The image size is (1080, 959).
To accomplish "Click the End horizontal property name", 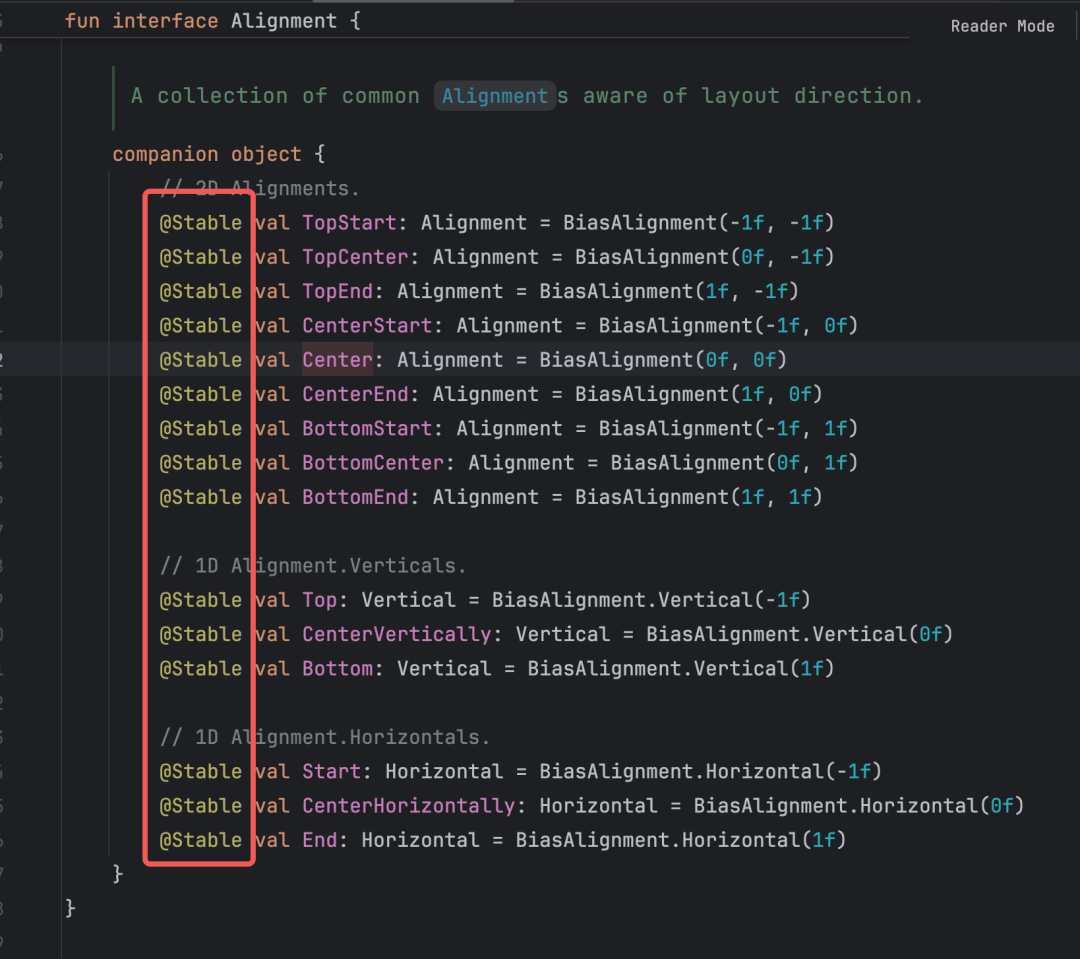I will [320, 841].
